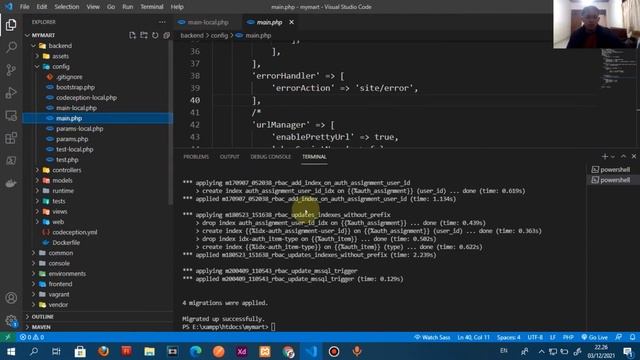Open the Help menu
640x360 pixels.
177,7
